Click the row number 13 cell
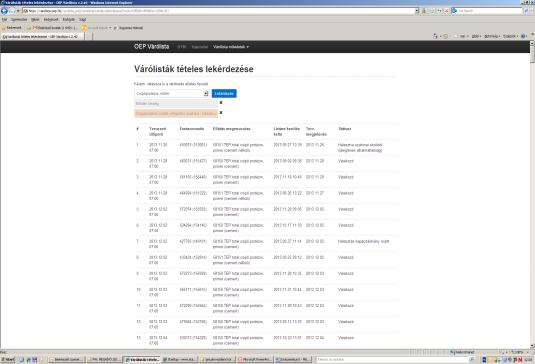This screenshot has height=364, width=535. coord(139,338)
